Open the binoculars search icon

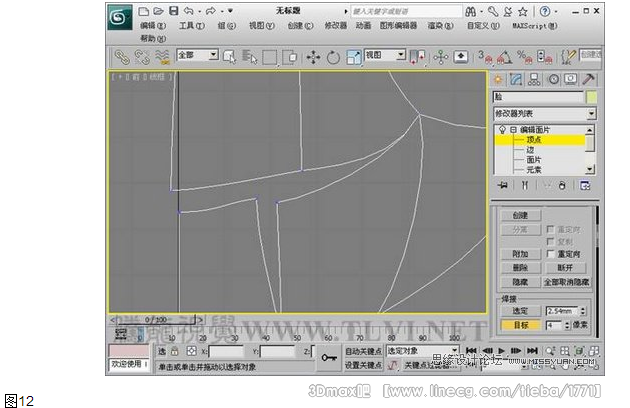[470, 12]
